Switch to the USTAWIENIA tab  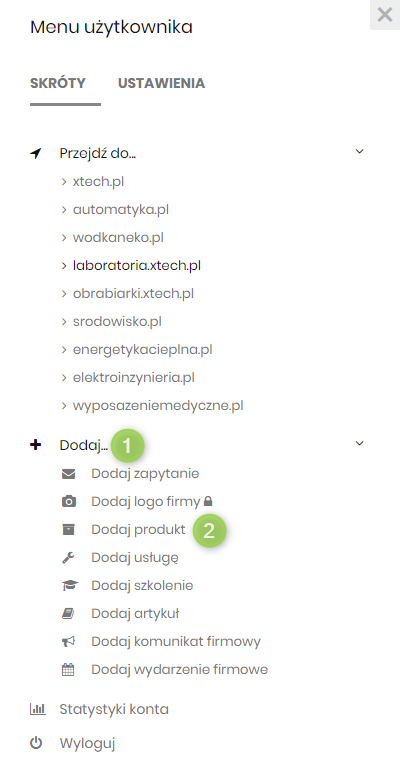click(x=161, y=83)
